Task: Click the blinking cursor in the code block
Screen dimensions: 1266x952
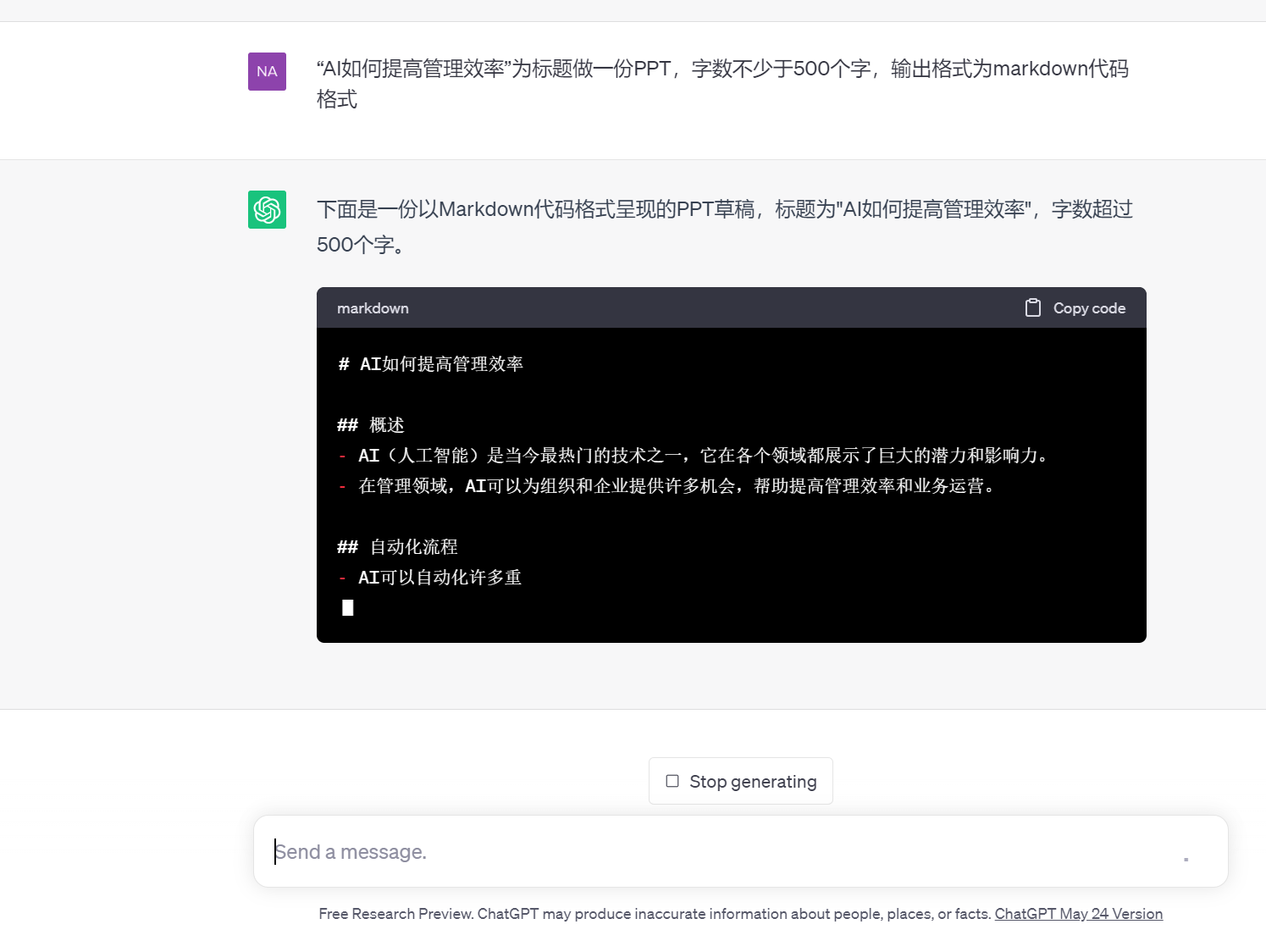Action: tap(347, 607)
